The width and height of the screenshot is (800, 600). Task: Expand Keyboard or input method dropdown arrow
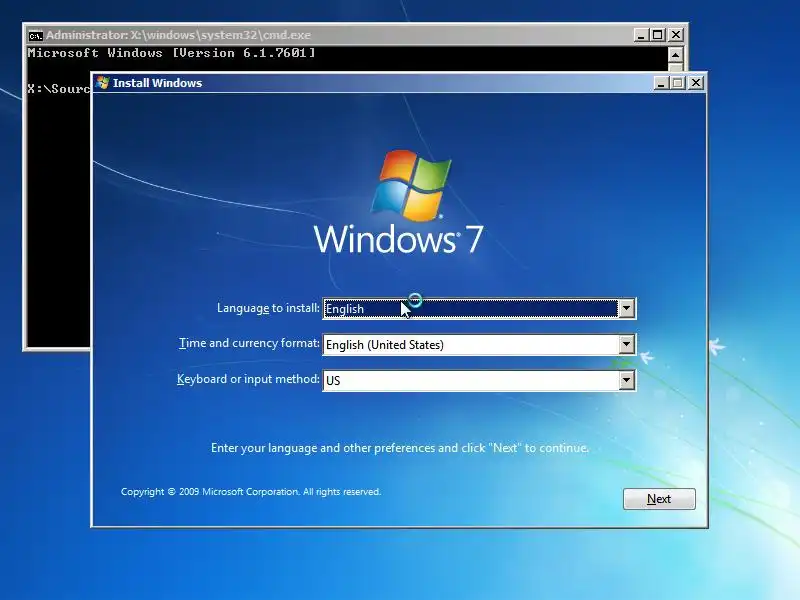[x=627, y=380]
